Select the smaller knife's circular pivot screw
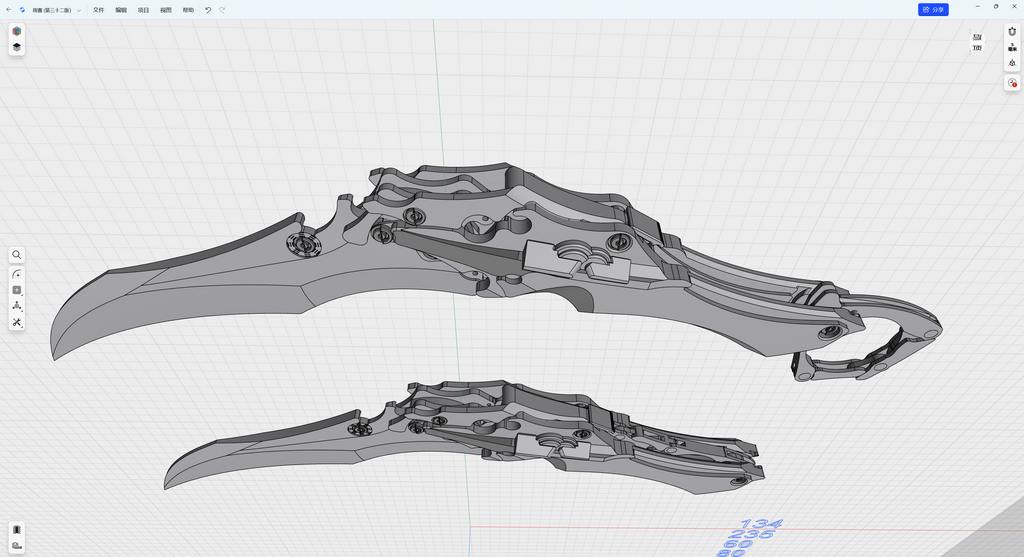 pos(359,430)
